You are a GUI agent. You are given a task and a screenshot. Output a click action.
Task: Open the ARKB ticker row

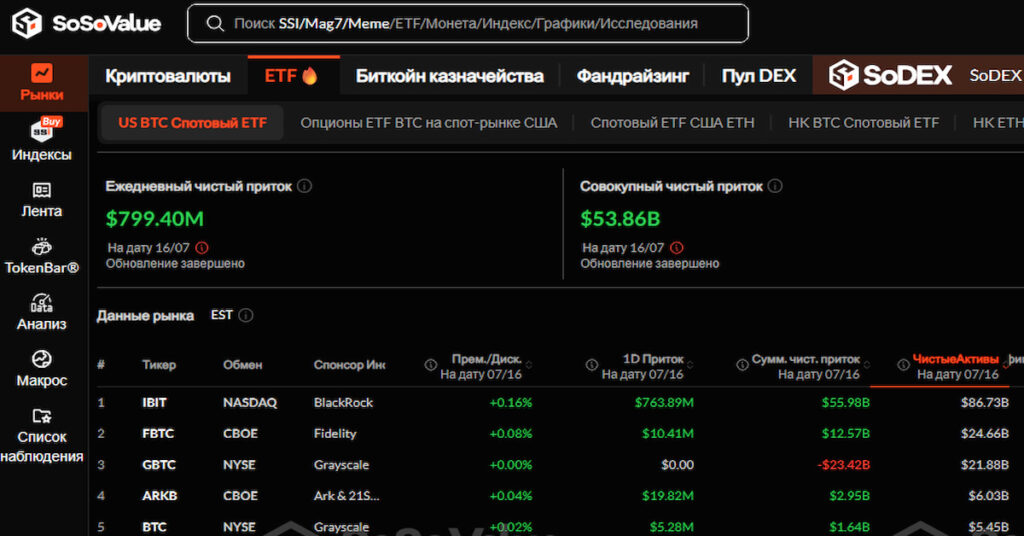pyautogui.click(x=159, y=496)
